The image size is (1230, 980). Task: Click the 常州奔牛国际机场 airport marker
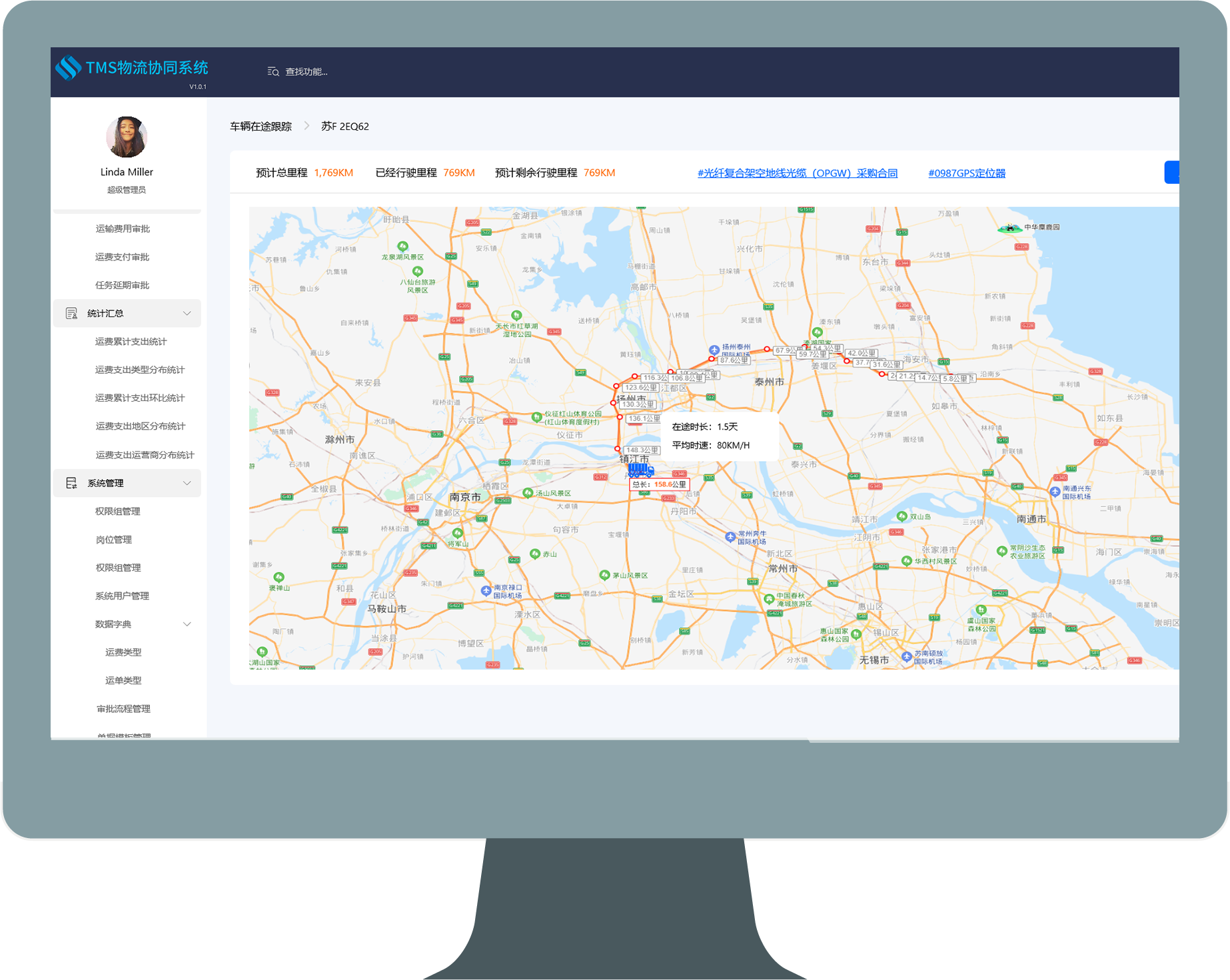730,536
